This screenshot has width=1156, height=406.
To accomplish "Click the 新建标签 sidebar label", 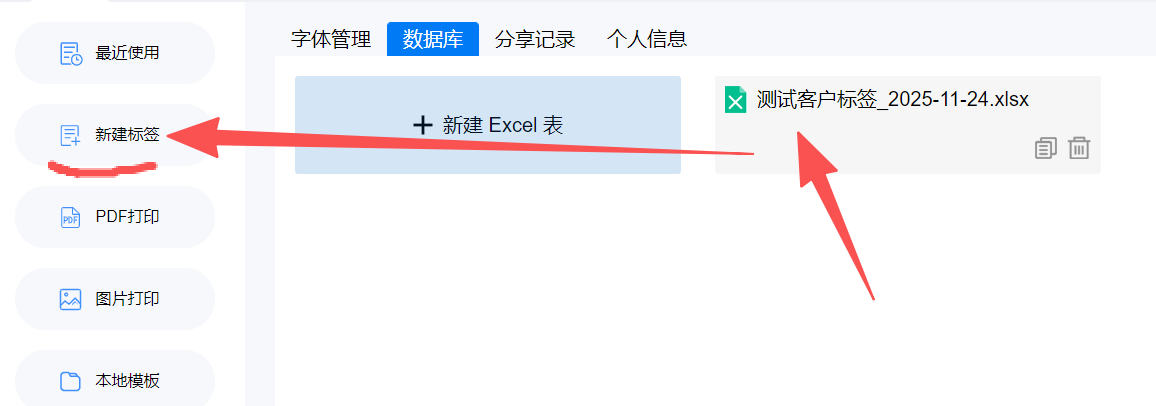I will (x=127, y=135).
